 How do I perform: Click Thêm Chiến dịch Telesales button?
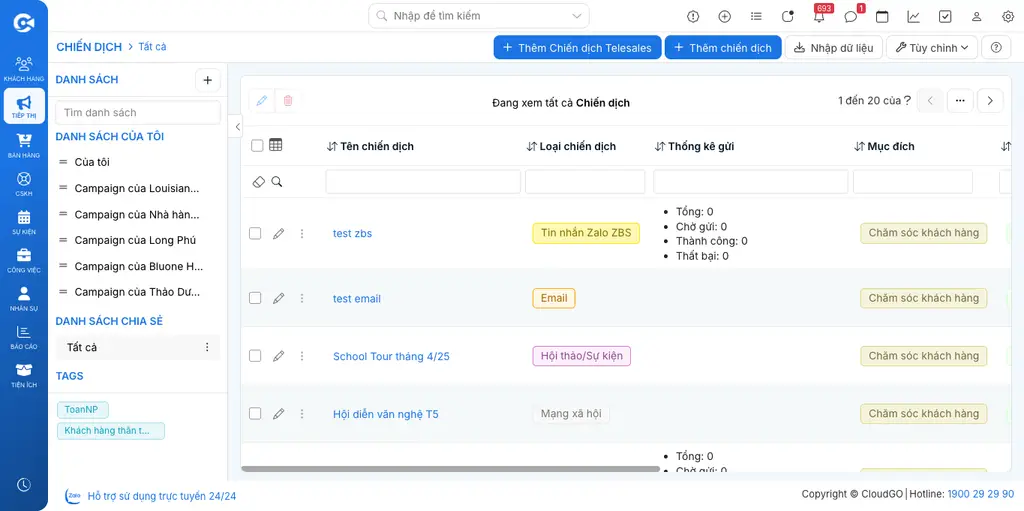click(577, 48)
